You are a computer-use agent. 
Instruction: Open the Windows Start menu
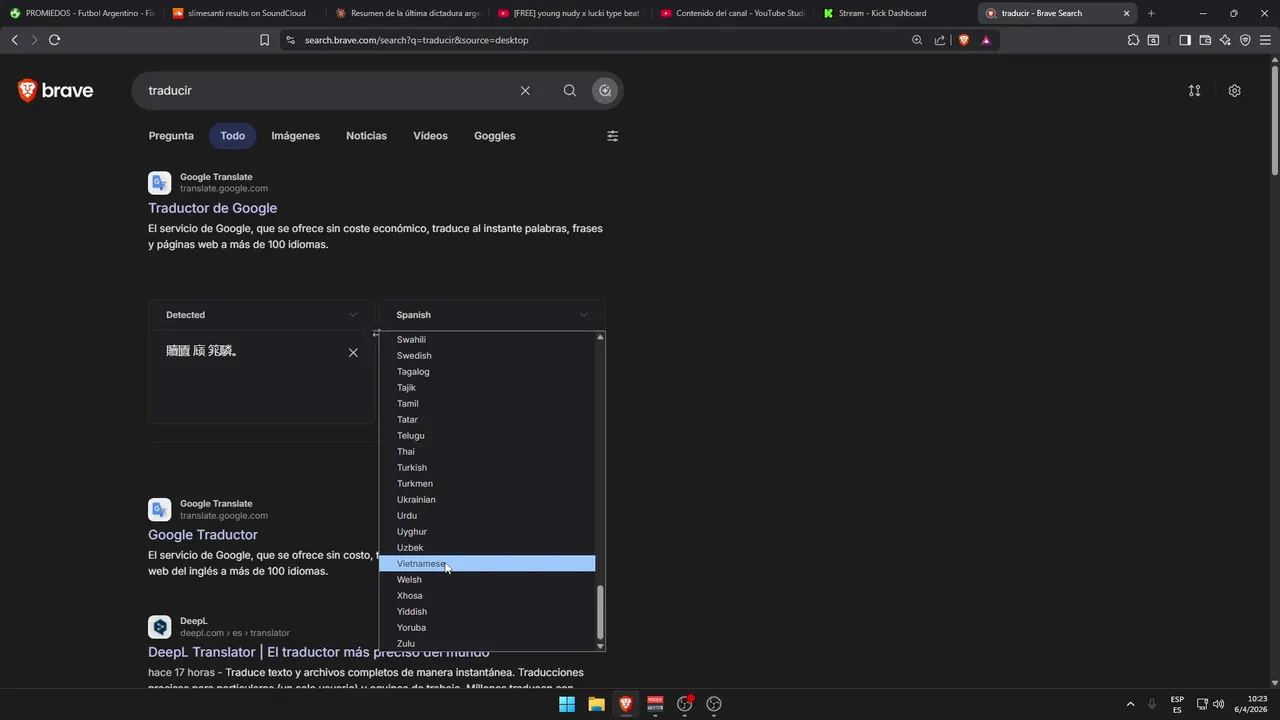tap(567, 704)
